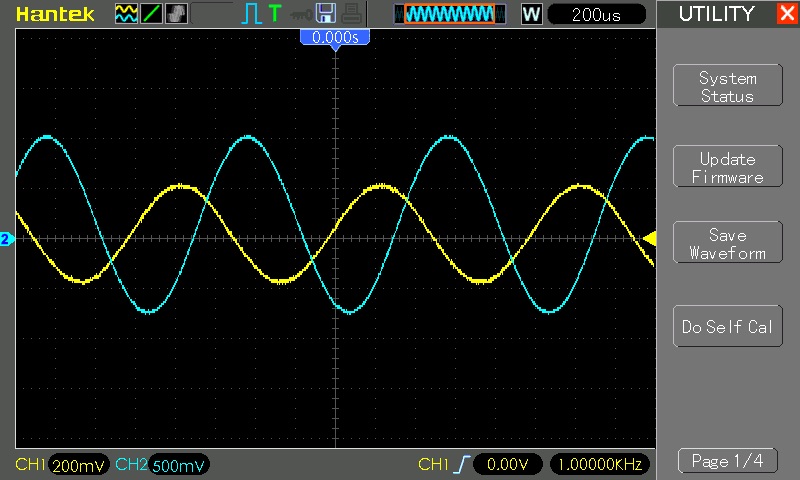Run Do Self Cal

[x=728, y=326]
